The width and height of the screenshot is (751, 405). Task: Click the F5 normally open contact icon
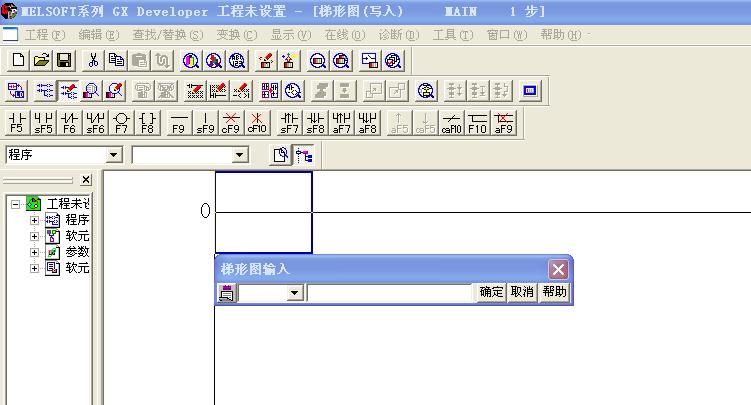[x=17, y=123]
